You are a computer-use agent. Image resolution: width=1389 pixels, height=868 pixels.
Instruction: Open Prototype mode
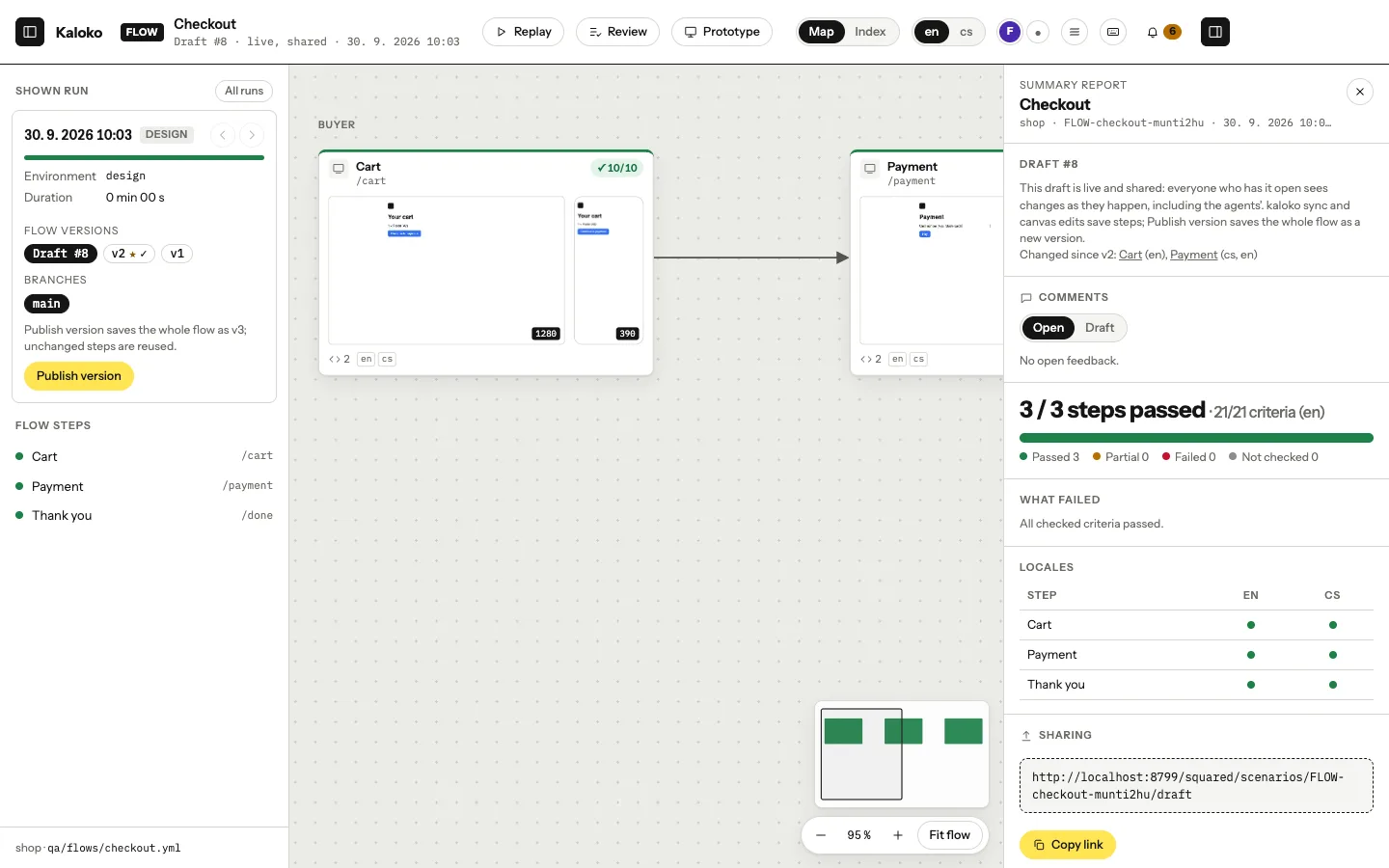[x=722, y=32]
